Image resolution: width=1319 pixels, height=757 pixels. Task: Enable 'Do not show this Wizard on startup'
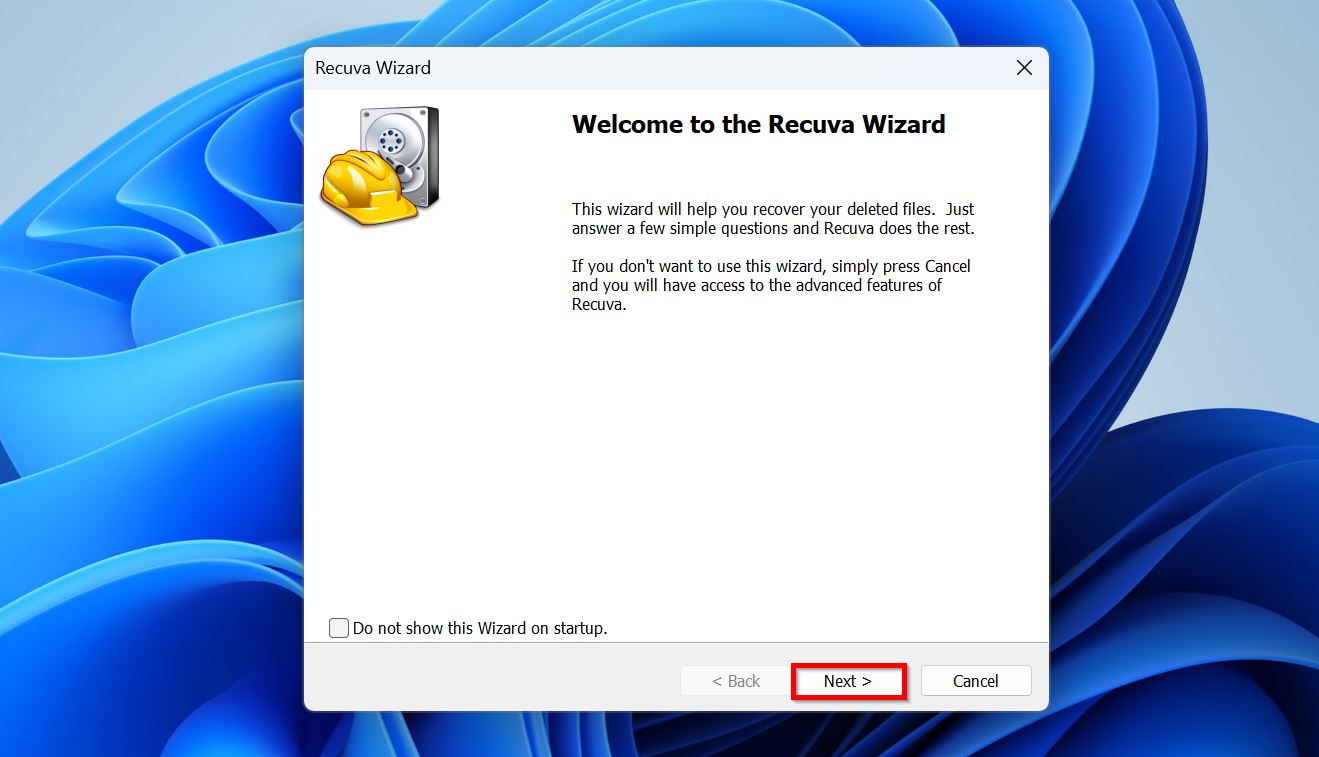point(338,627)
